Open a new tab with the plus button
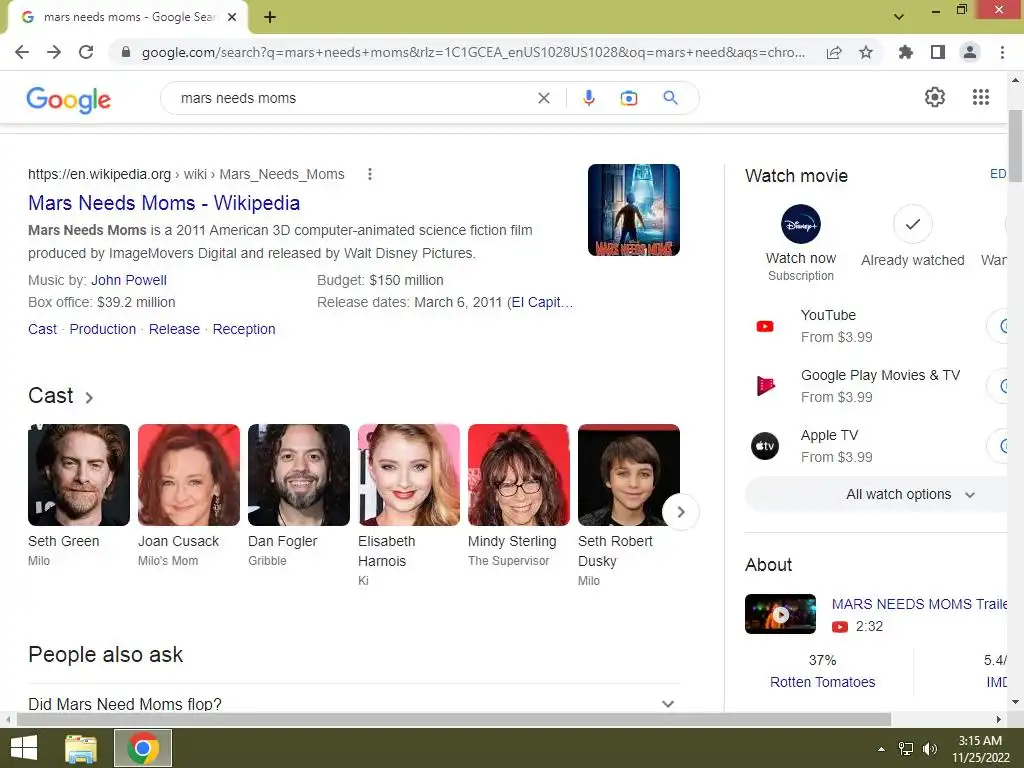 (x=270, y=17)
